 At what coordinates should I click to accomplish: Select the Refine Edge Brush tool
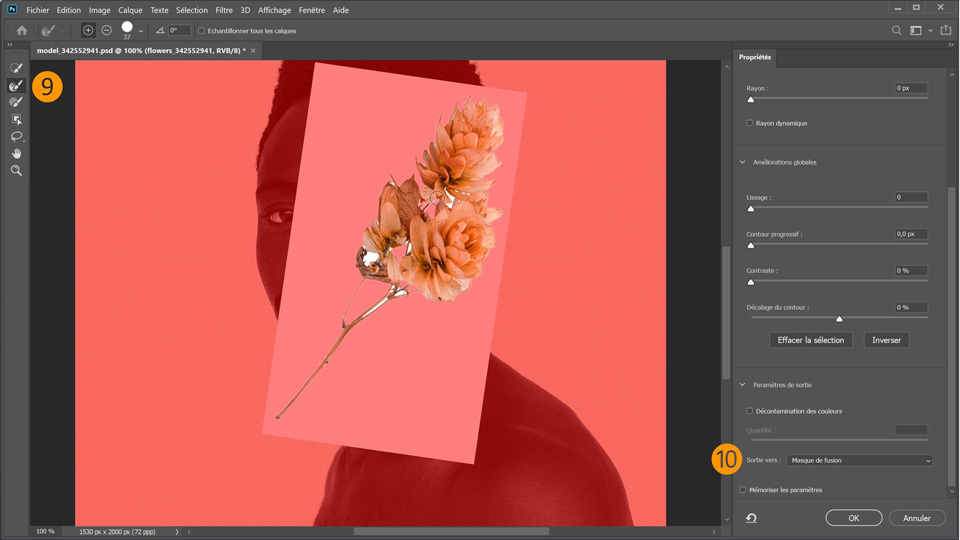pyautogui.click(x=17, y=86)
